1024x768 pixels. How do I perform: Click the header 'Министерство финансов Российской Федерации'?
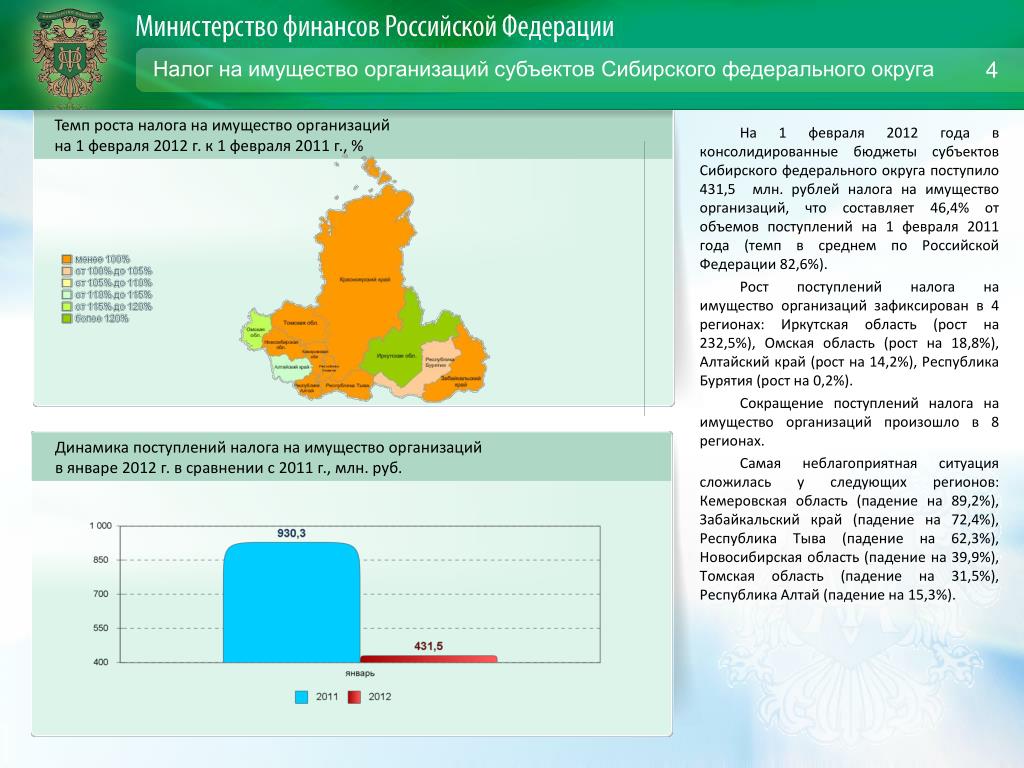pos(375,27)
